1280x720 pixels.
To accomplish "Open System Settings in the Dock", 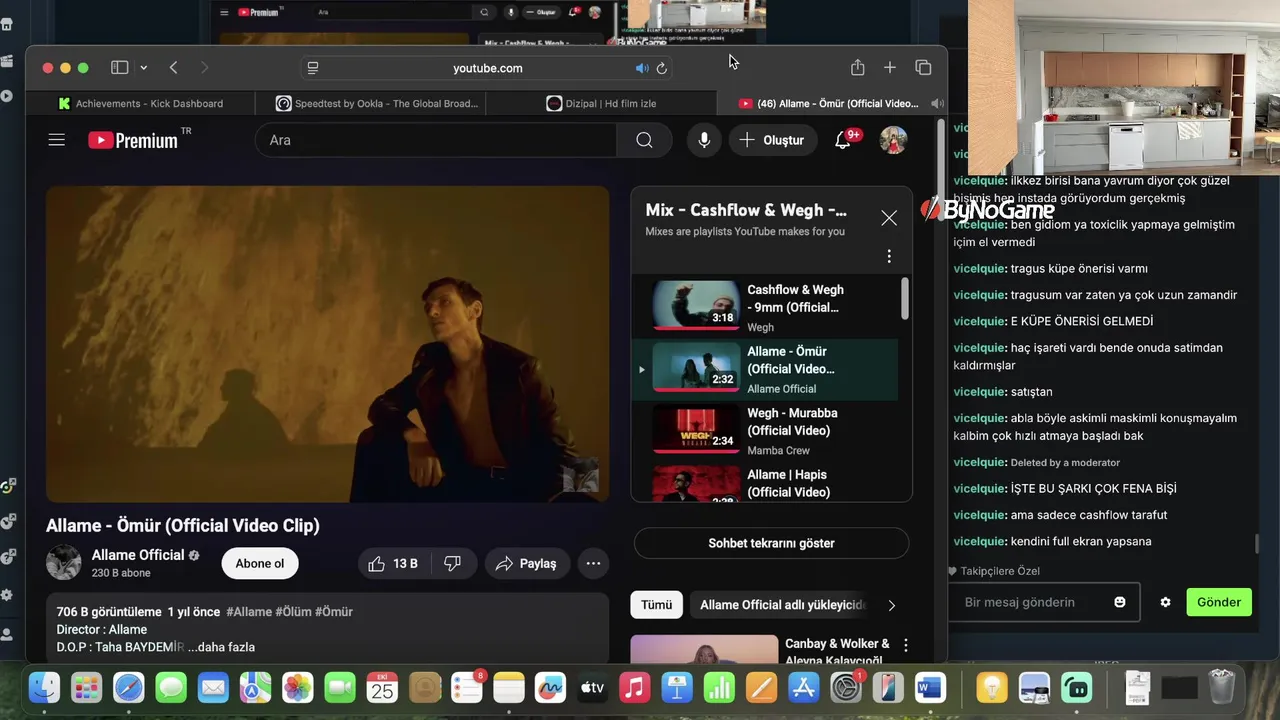I will tap(846, 687).
